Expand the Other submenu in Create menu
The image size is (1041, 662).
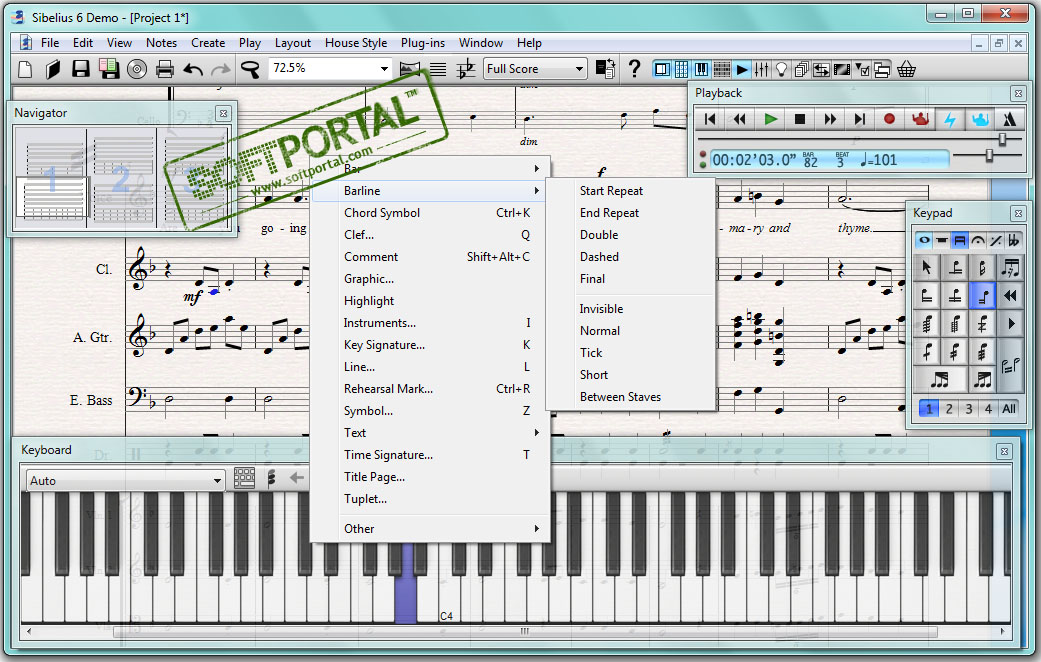[430, 529]
